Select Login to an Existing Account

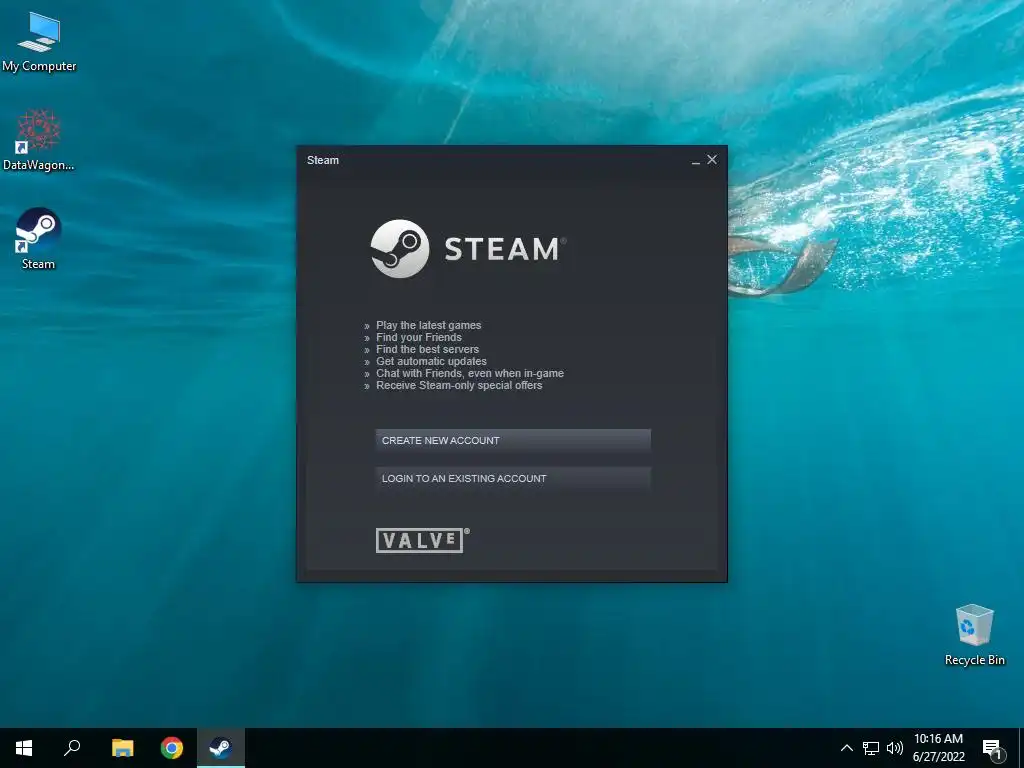coord(513,478)
